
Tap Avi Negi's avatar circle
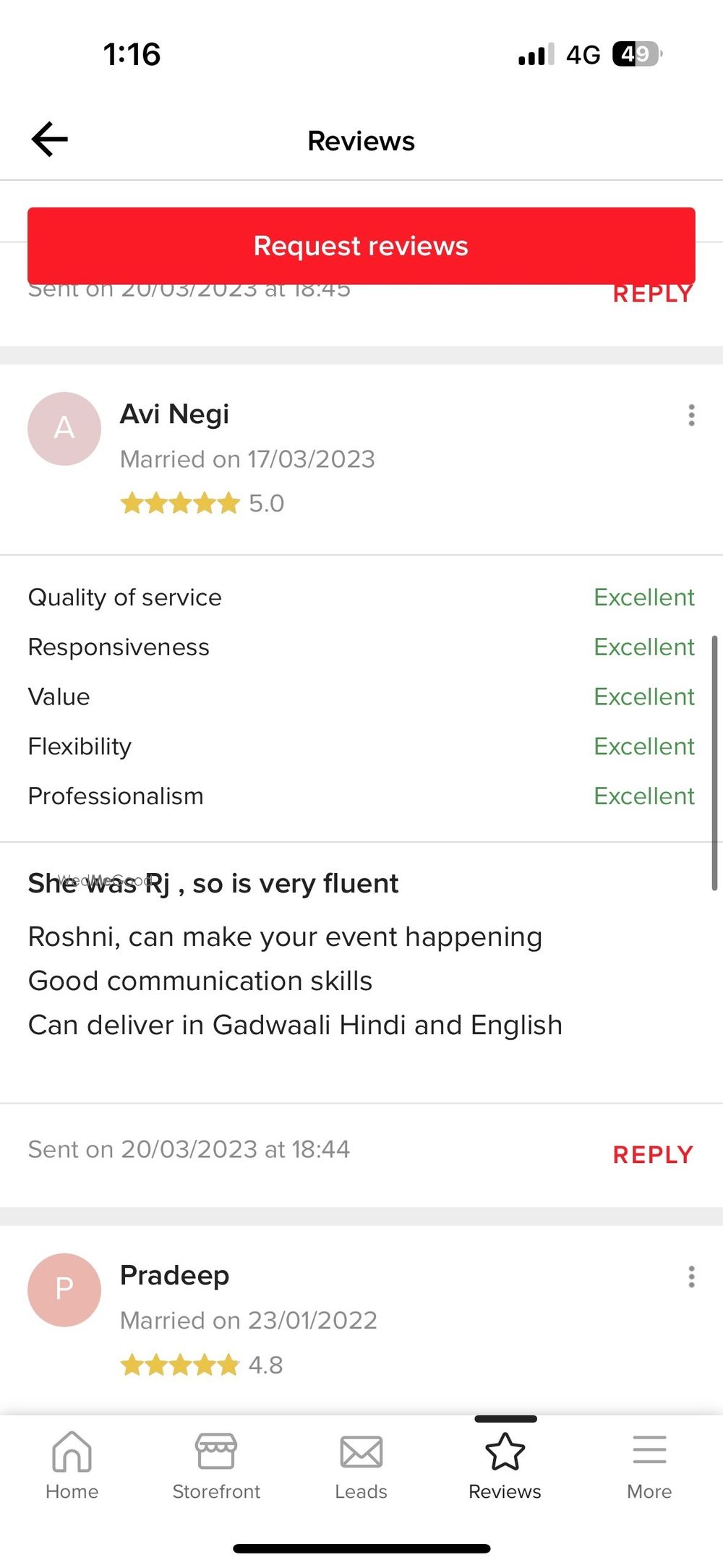pos(64,429)
